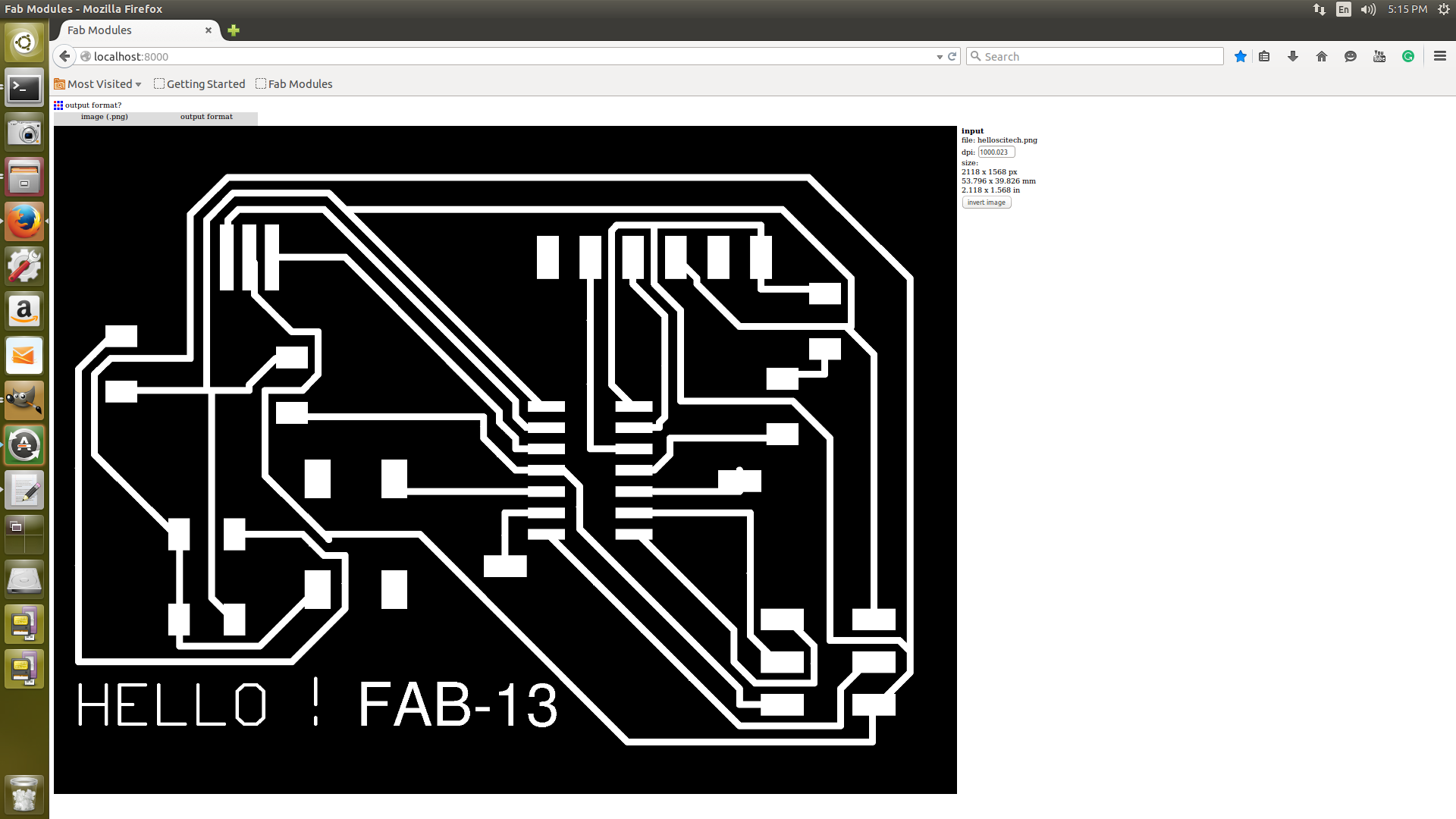Click the green Grammarly extension icon
Screen dimensions: 1456x819
coord(1408,56)
